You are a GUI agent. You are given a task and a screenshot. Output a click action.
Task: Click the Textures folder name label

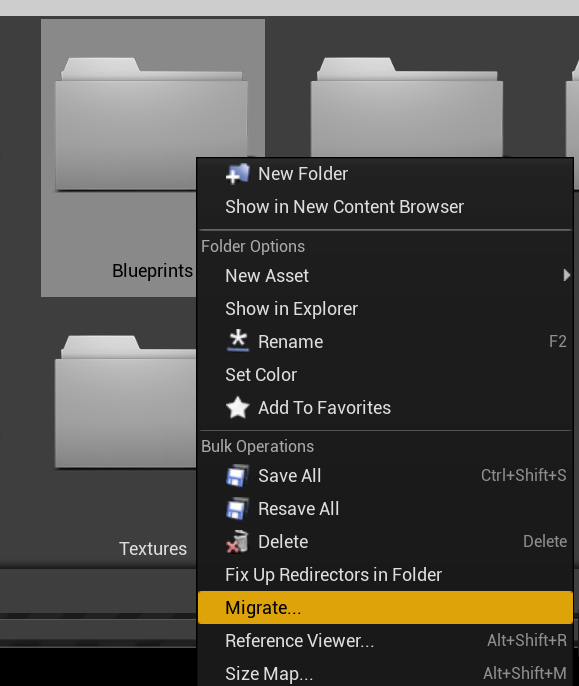153,549
